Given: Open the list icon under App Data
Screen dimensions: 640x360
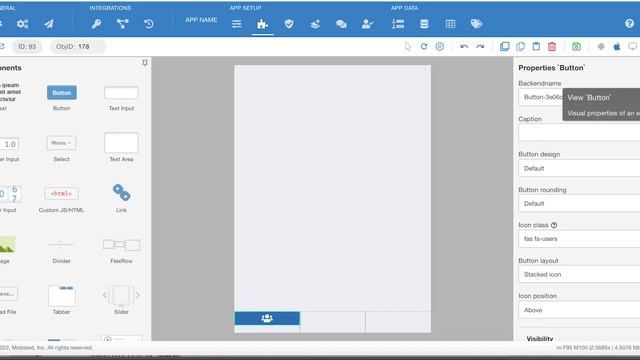Looking at the screenshot, I should tap(398, 24).
